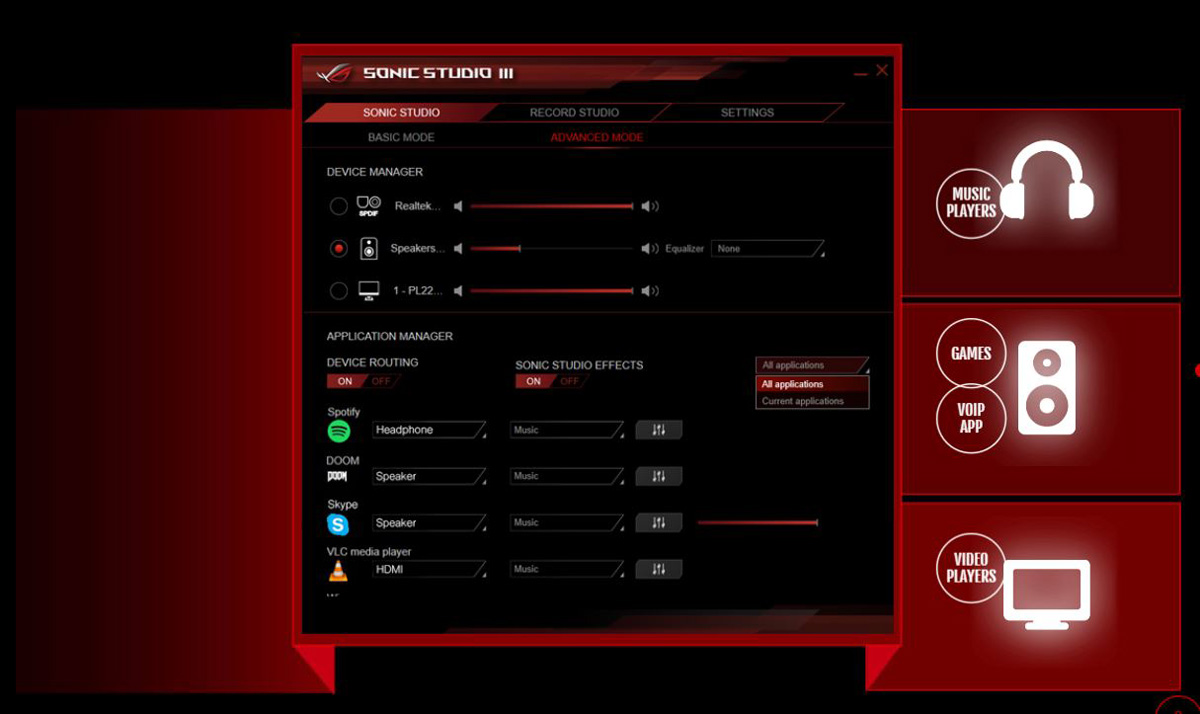Mute the Speakers device with low-volume icon

(x=458, y=248)
